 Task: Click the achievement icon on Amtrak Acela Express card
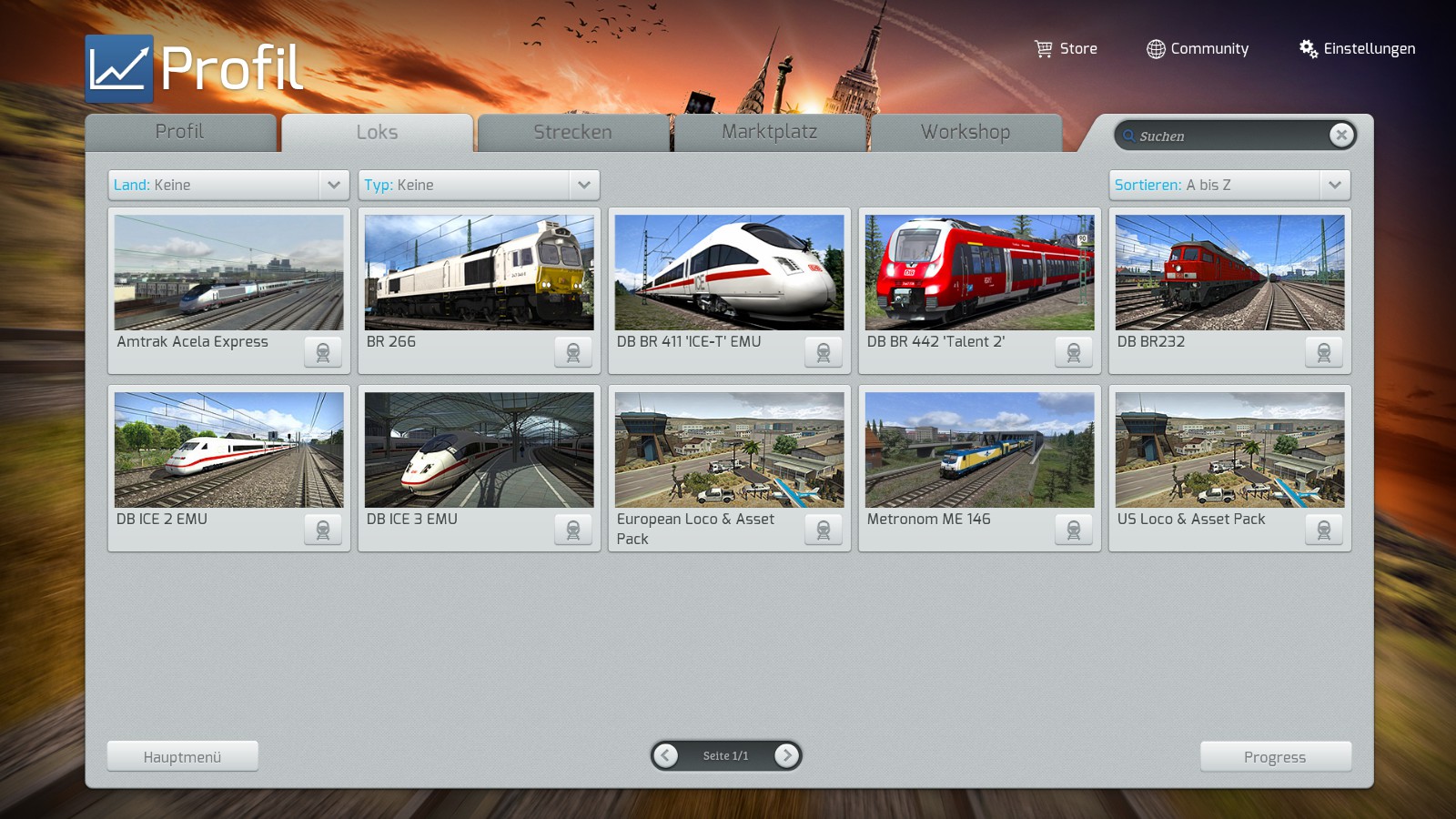323,352
